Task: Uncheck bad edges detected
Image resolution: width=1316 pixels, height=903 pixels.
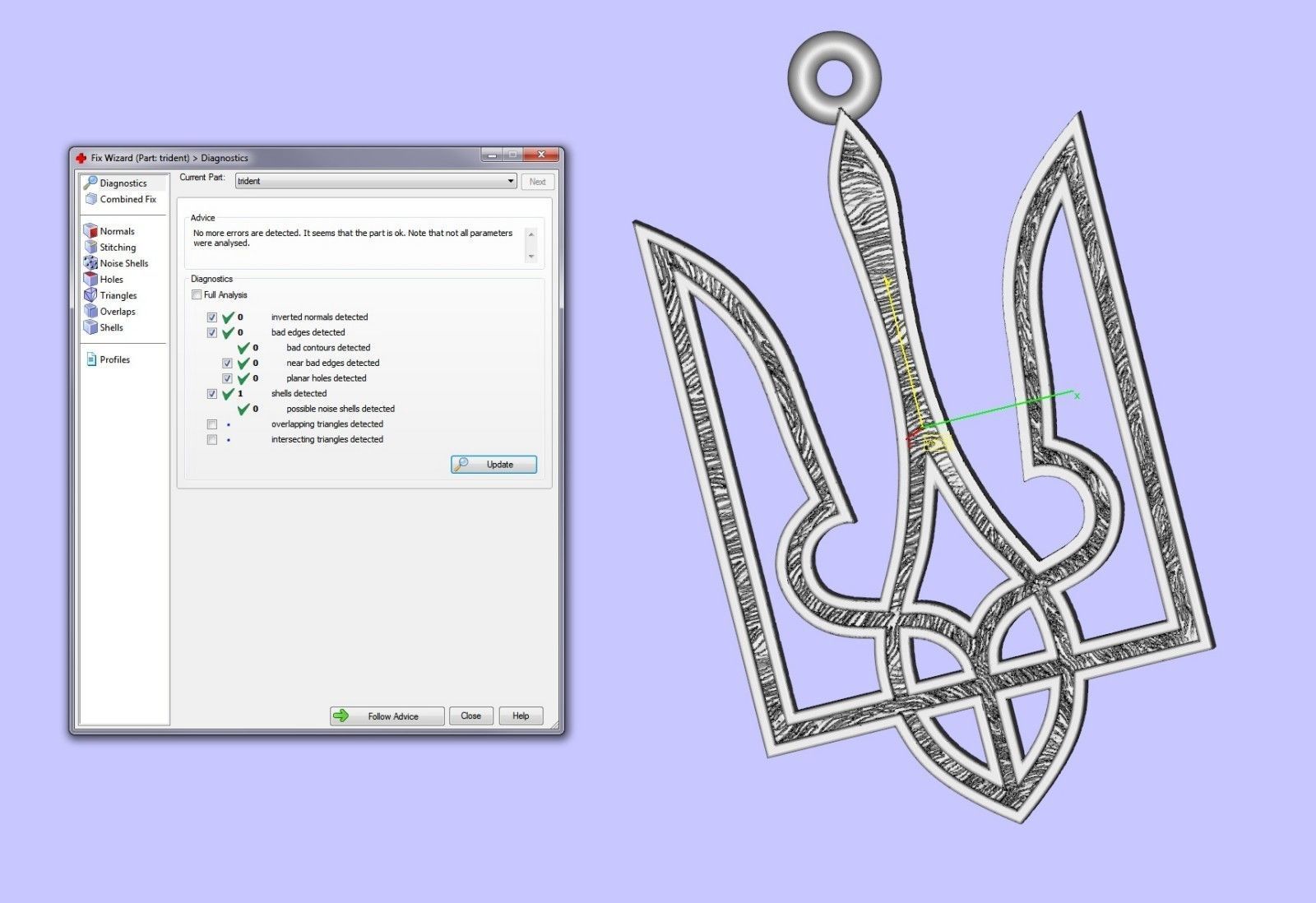Action: click(x=212, y=333)
